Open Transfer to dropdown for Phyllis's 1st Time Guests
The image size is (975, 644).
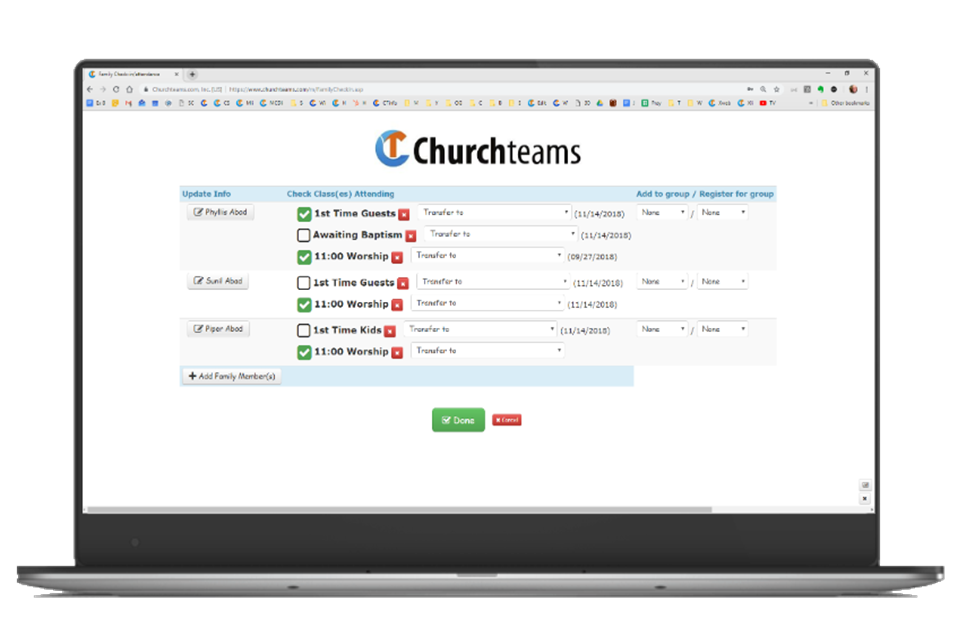[x=494, y=213]
